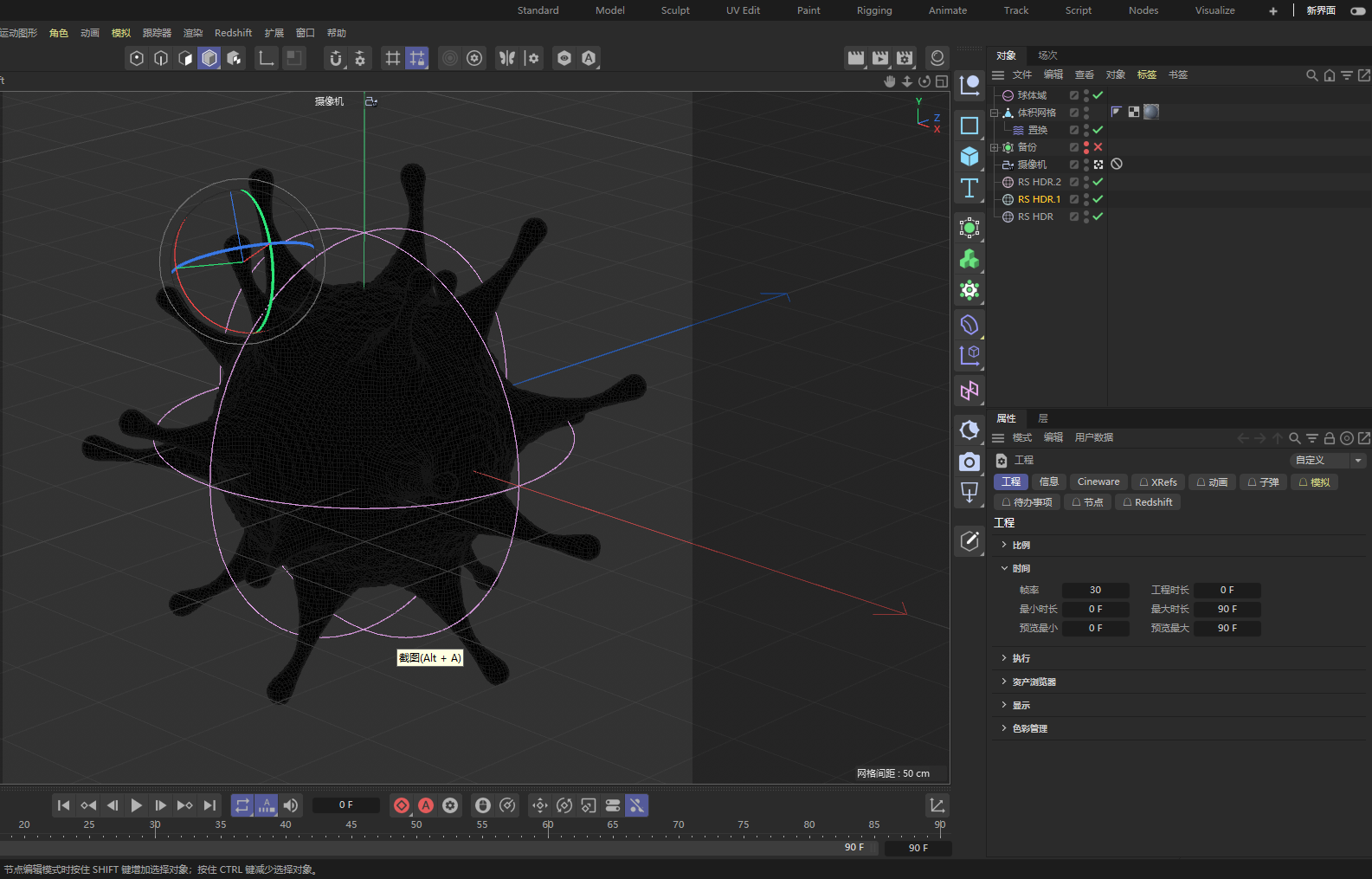Open 标签 menu in Object Manager
This screenshot has height=879, width=1372.
pos(1147,75)
